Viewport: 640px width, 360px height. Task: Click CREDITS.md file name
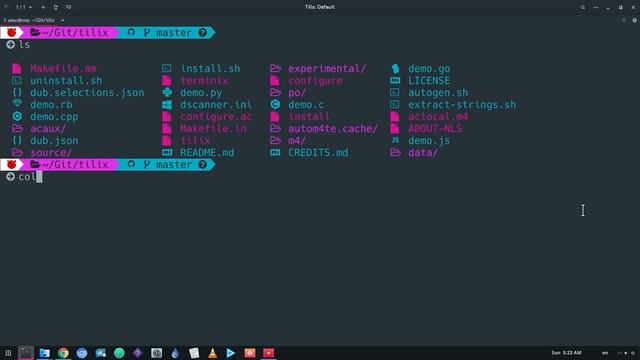[x=318, y=153]
